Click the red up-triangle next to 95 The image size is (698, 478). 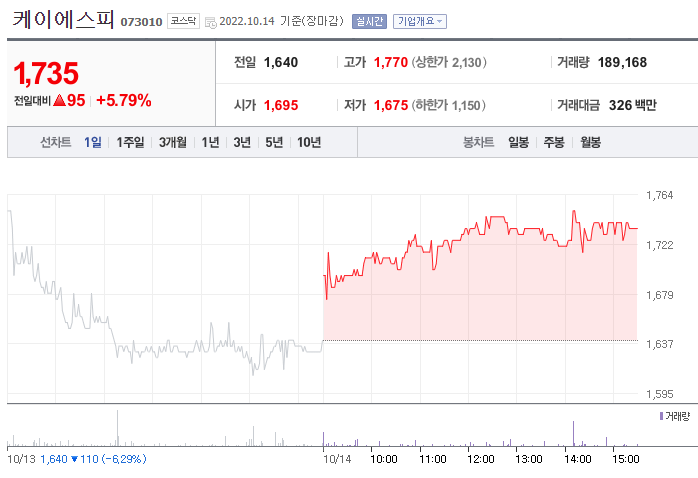pyautogui.click(x=59, y=101)
